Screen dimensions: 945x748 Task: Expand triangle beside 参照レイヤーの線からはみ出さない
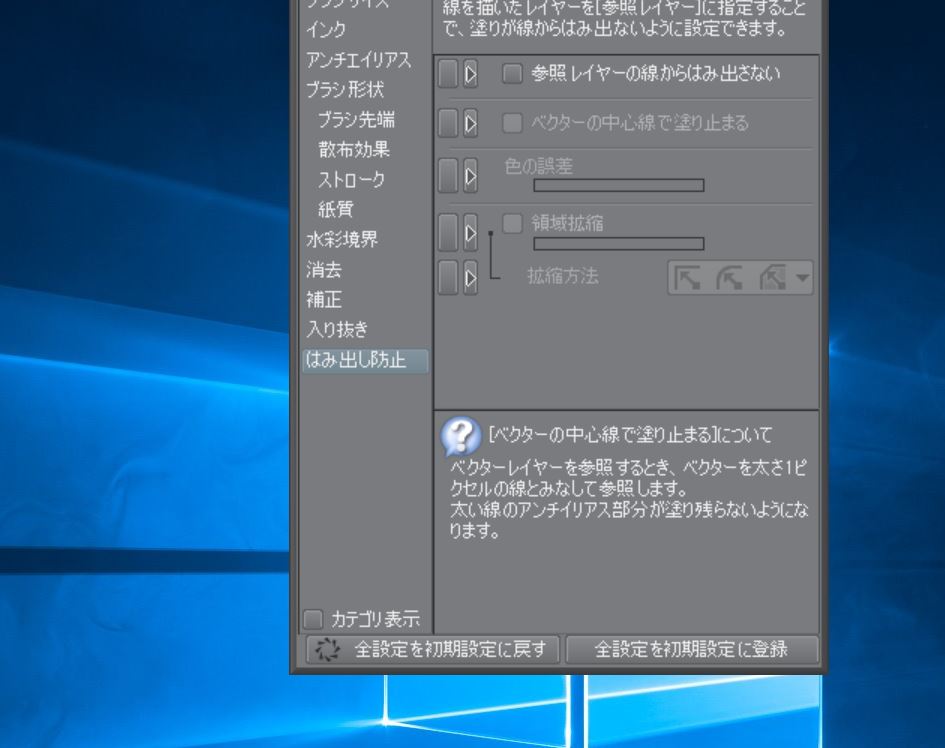(x=471, y=74)
